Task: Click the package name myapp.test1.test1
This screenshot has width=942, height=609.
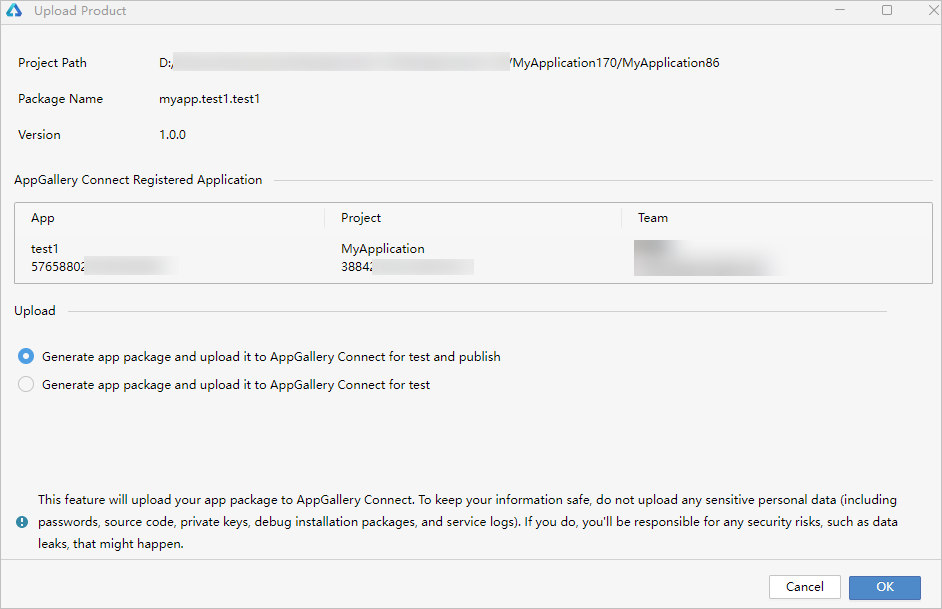Action: 209,99
